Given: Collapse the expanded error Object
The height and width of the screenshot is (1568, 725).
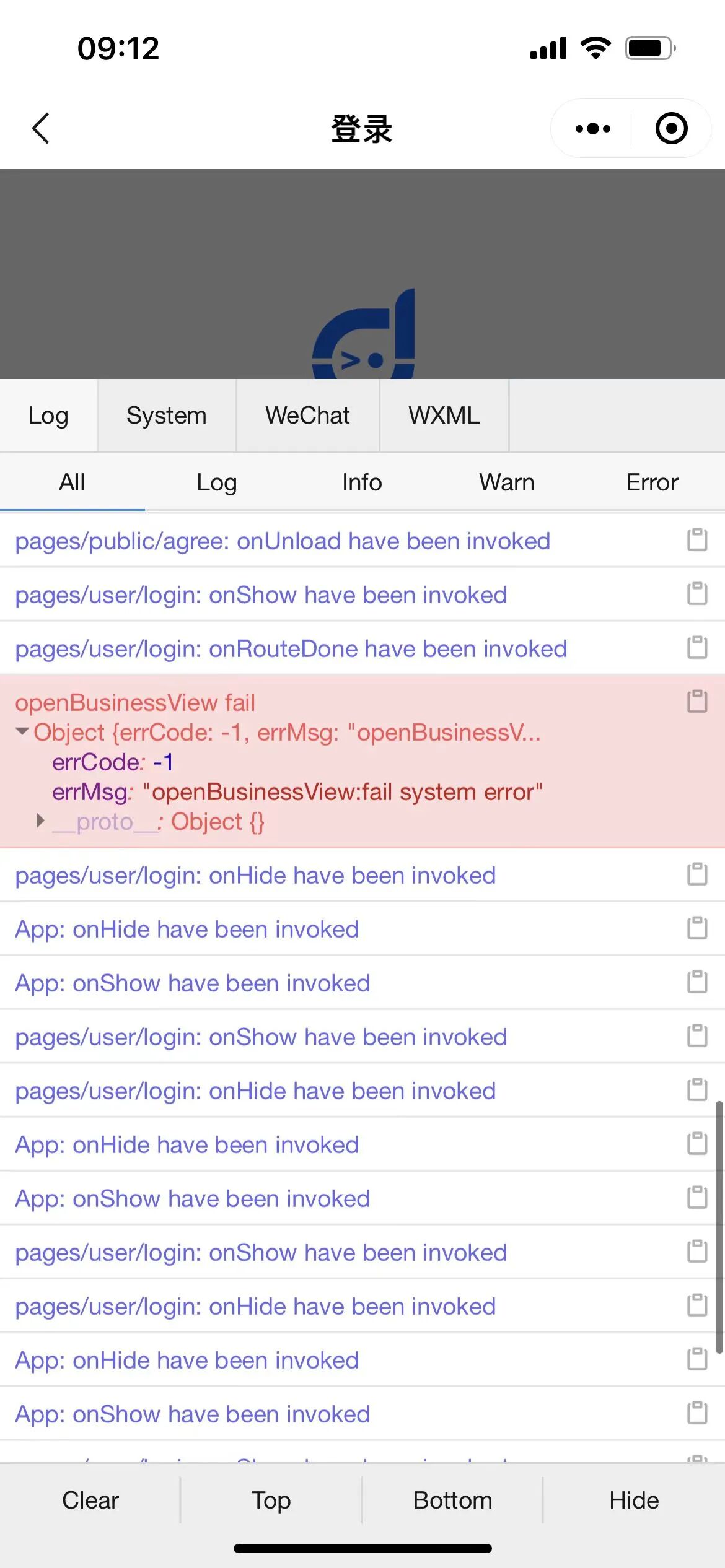Looking at the screenshot, I should click(23, 732).
